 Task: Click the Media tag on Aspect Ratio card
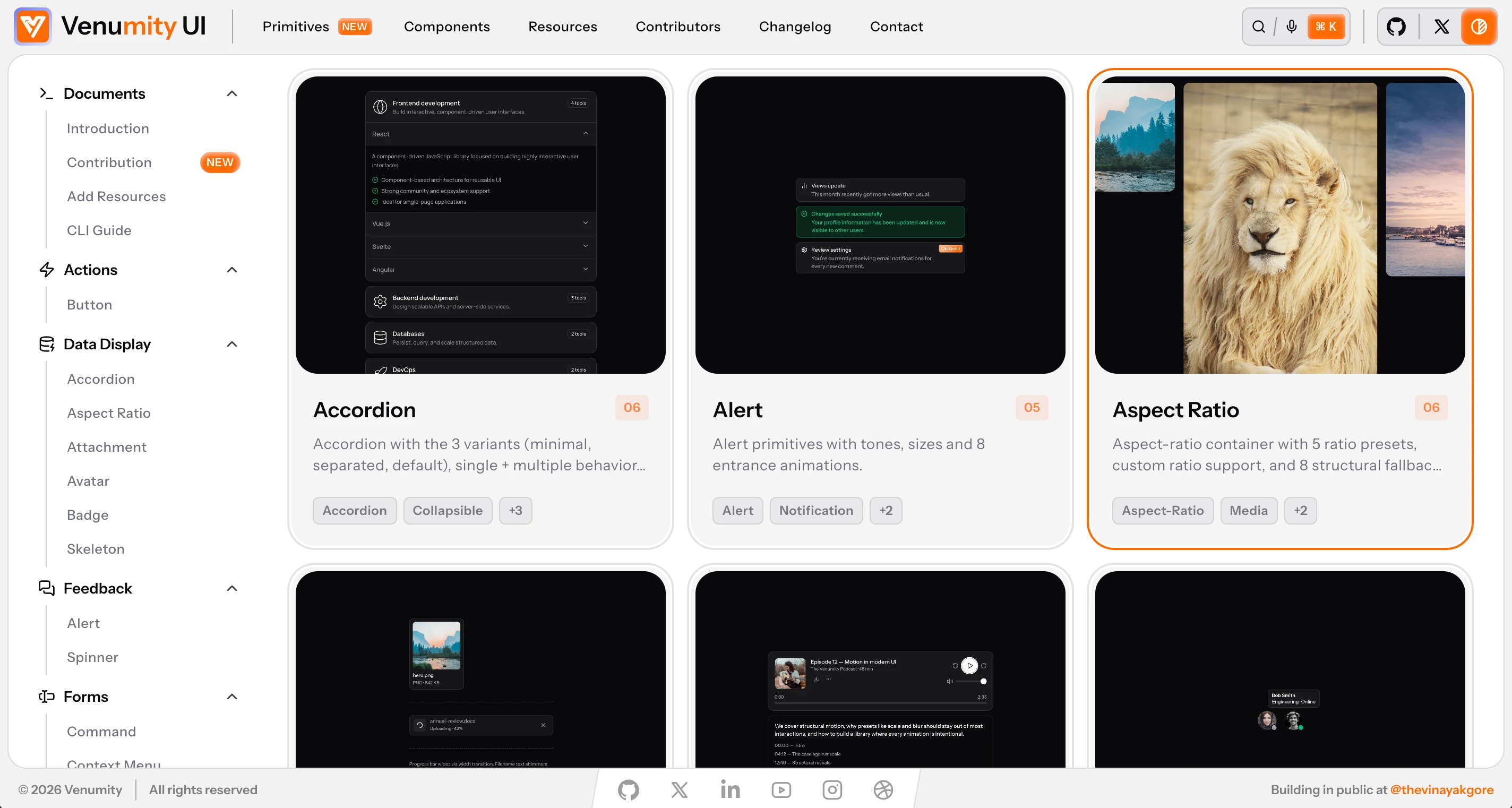click(x=1249, y=511)
